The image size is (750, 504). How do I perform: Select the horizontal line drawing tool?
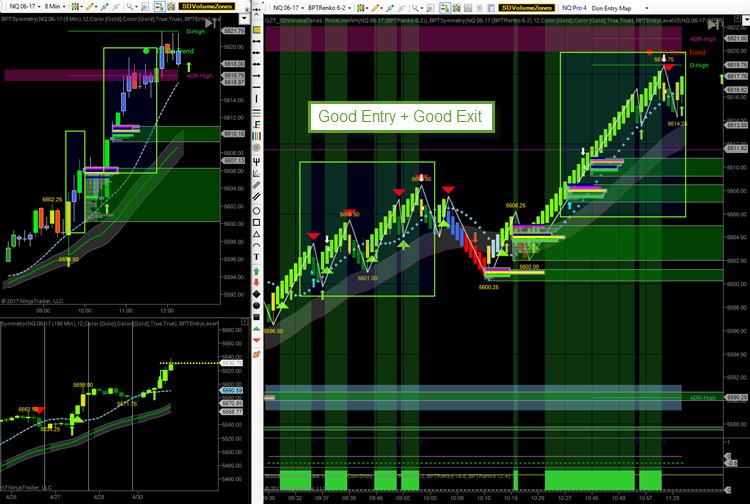(x=256, y=87)
